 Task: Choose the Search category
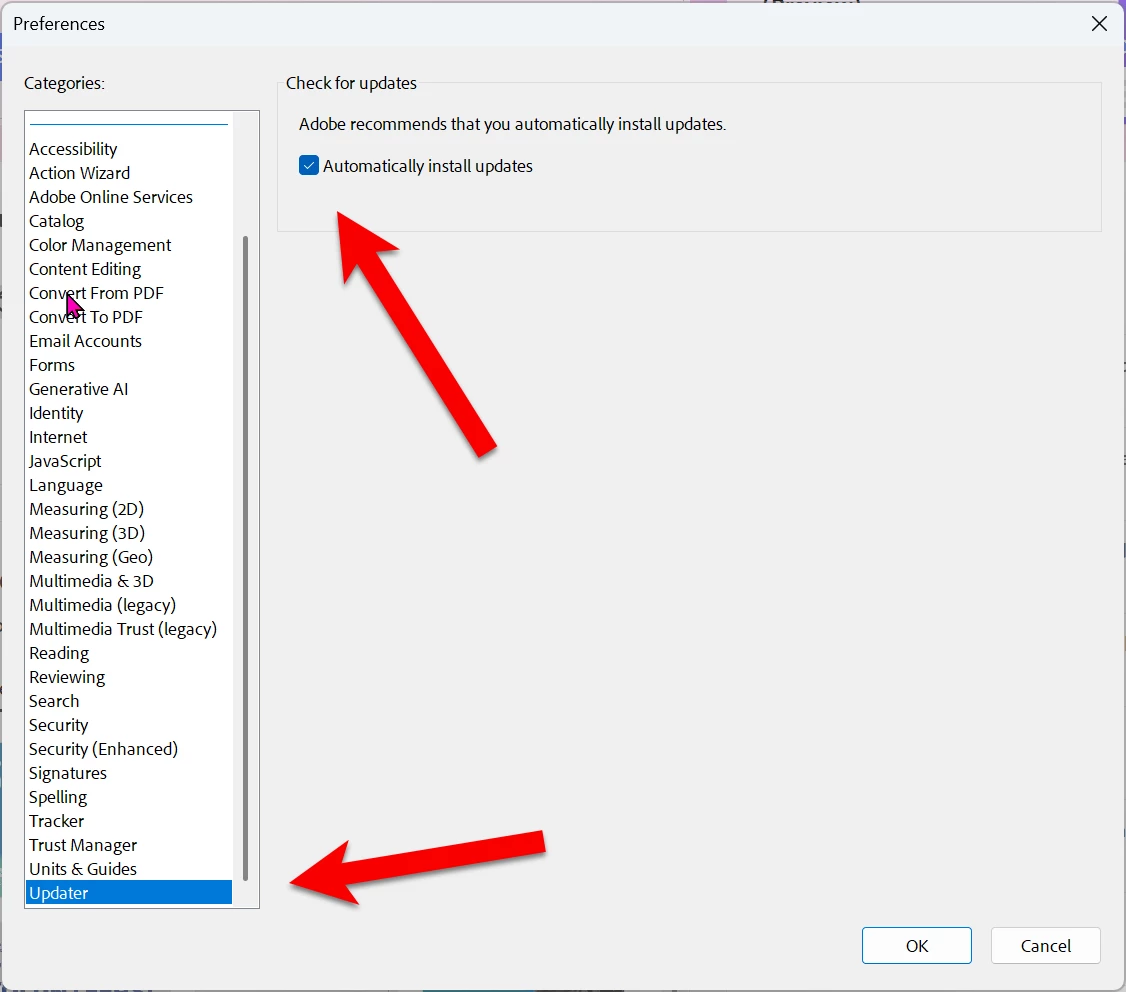click(x=55, y=701)
